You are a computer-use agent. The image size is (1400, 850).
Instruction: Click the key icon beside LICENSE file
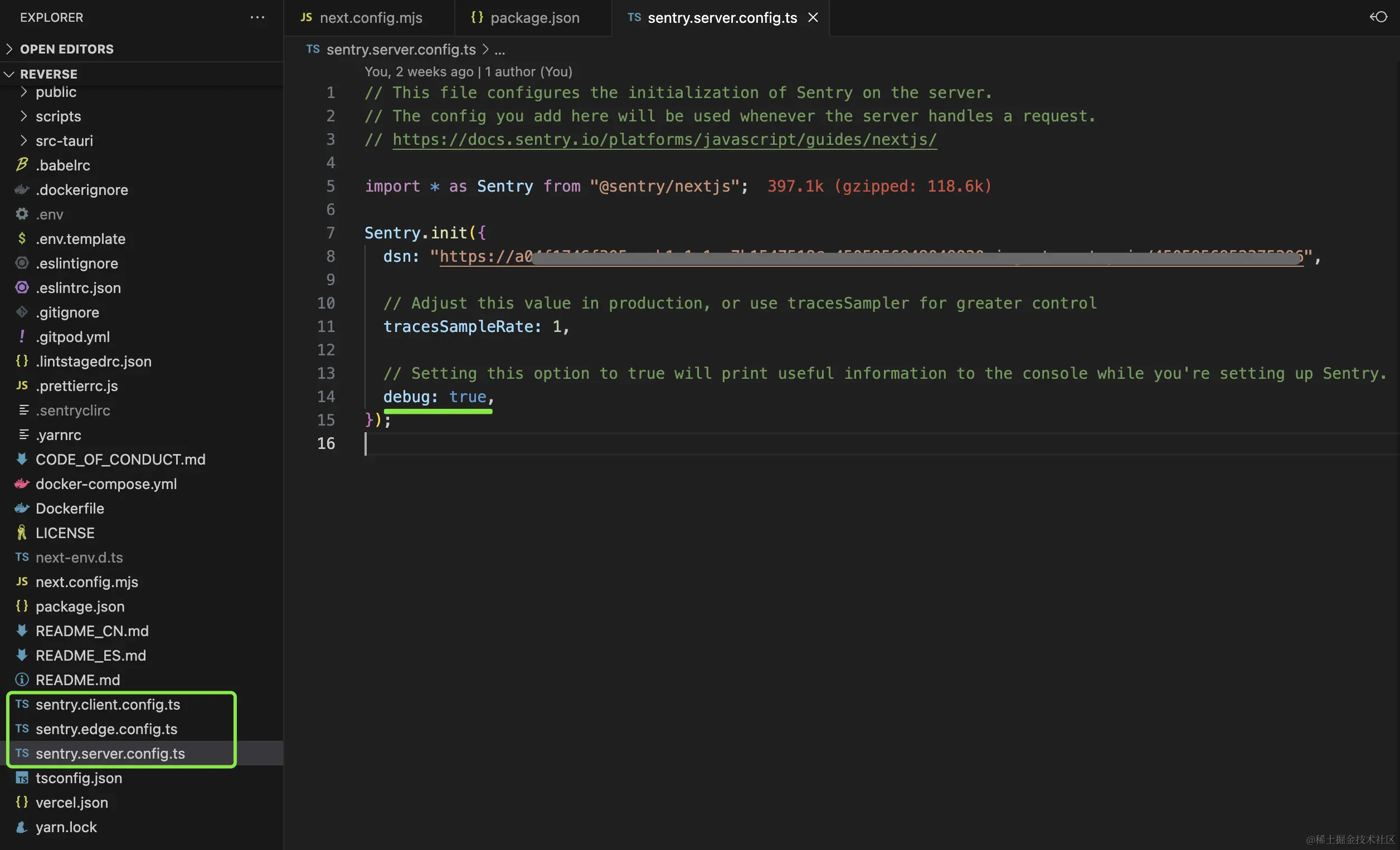click(x=22, y=533)
